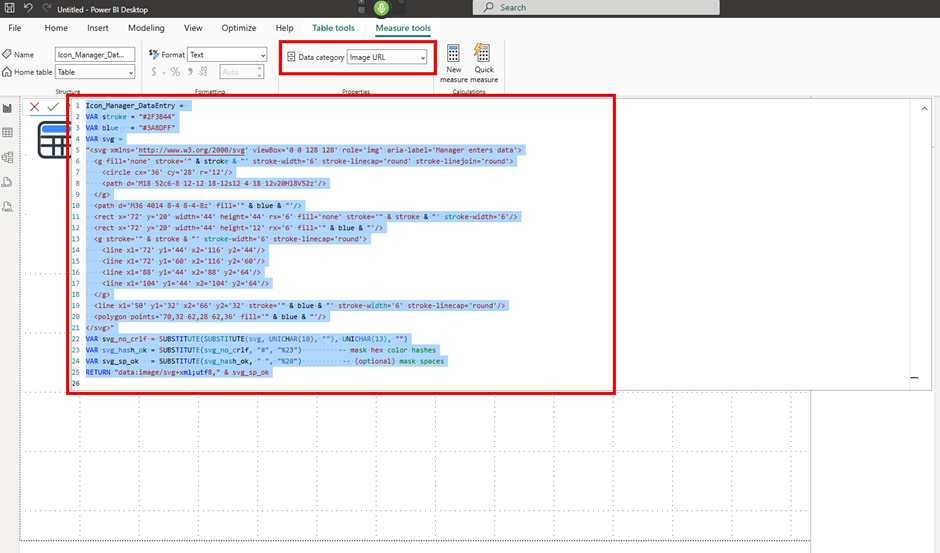Click the Auto decimal places stepper
Viewport: 940px width, 553px height.
click(242, 72)
